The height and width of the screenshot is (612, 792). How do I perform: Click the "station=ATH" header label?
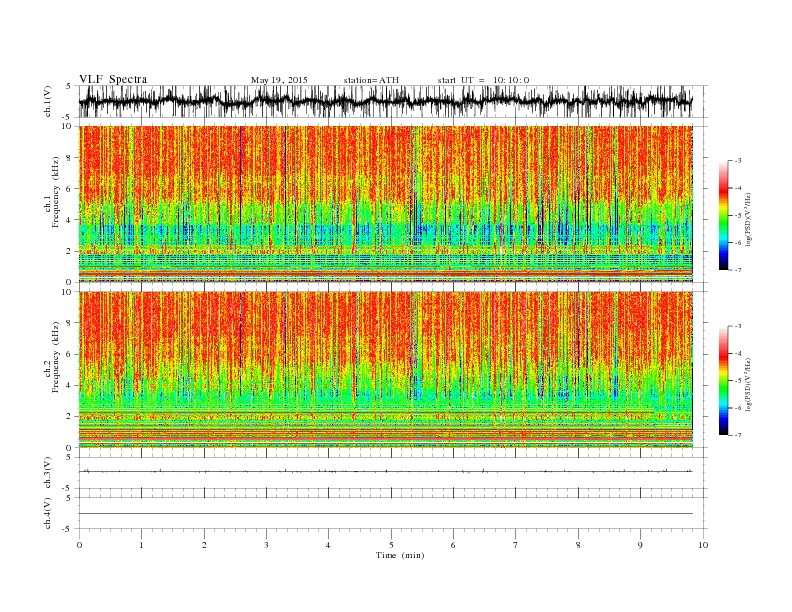(x=371, y=80)
